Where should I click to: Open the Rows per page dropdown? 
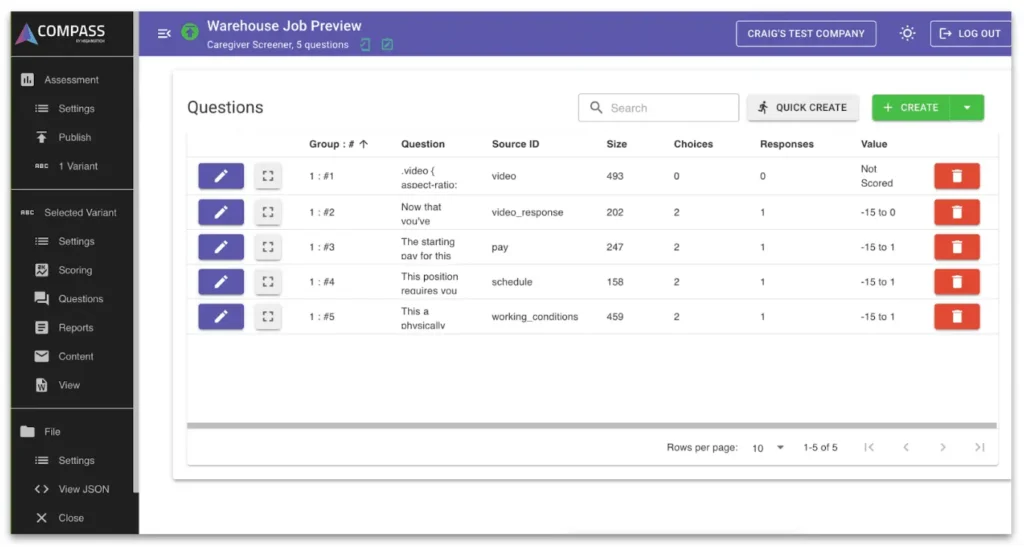[x=768, y=448]
